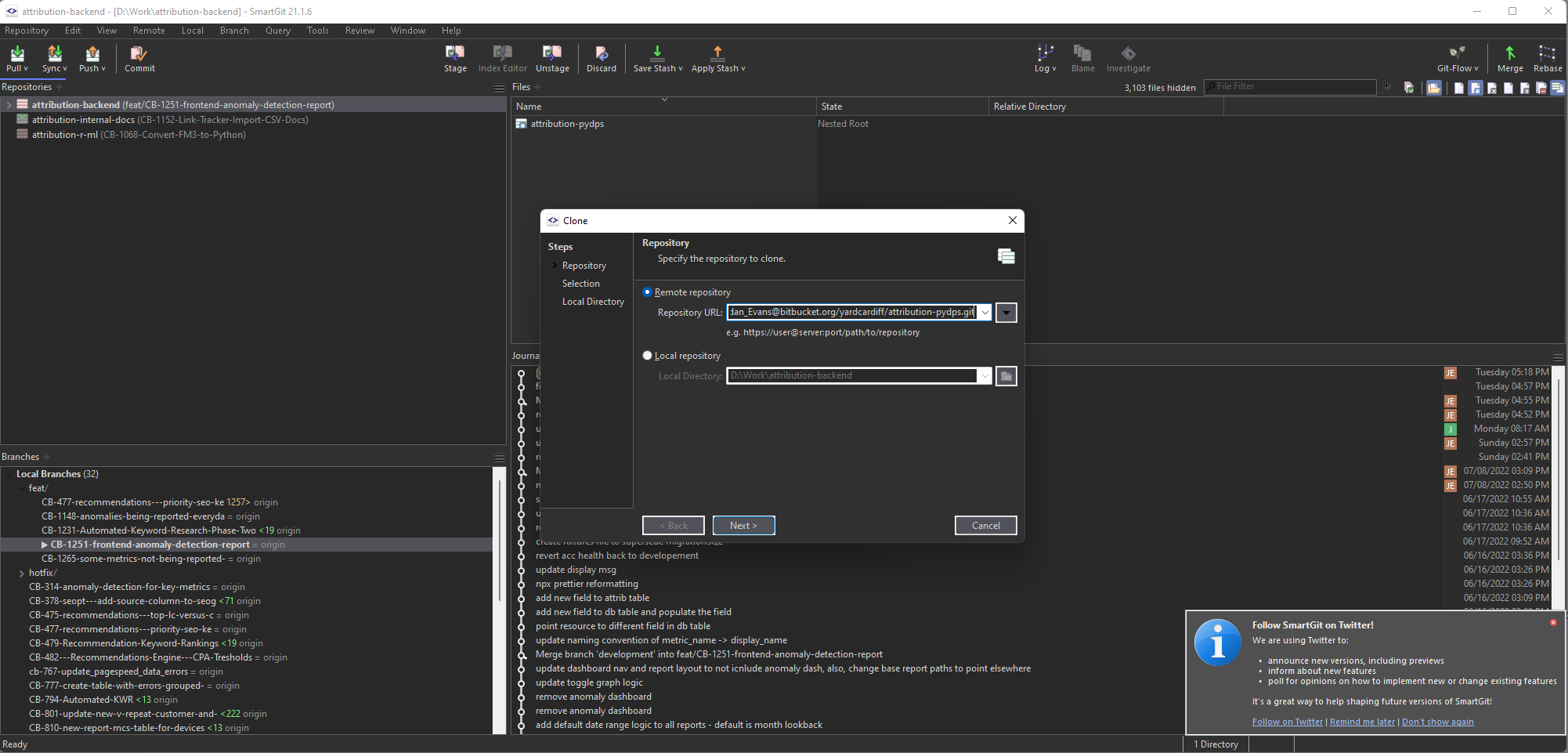Open the Index Editor tool
The width and height of the screenshot is (1568, 753).
click(x=503, y=58)
